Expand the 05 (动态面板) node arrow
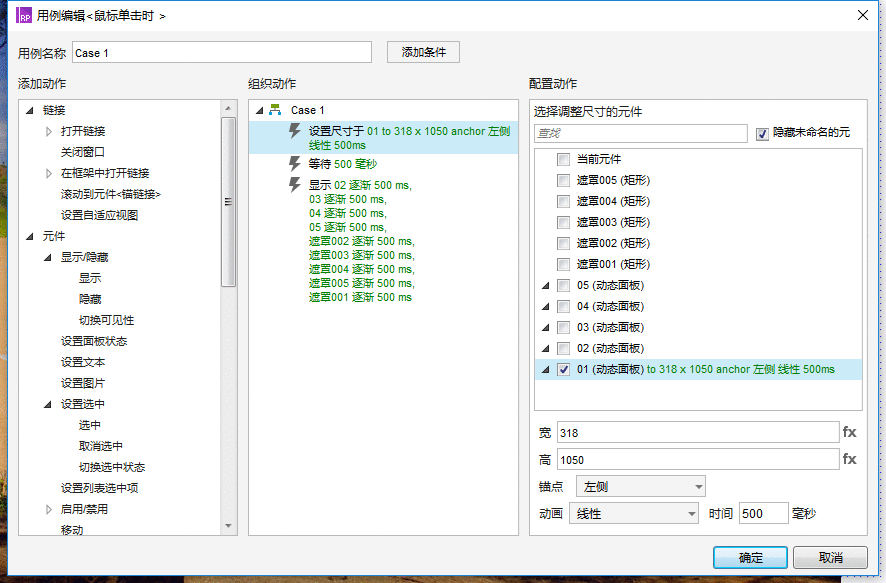This screenshot has width=886, height=583. coord(545,285)
